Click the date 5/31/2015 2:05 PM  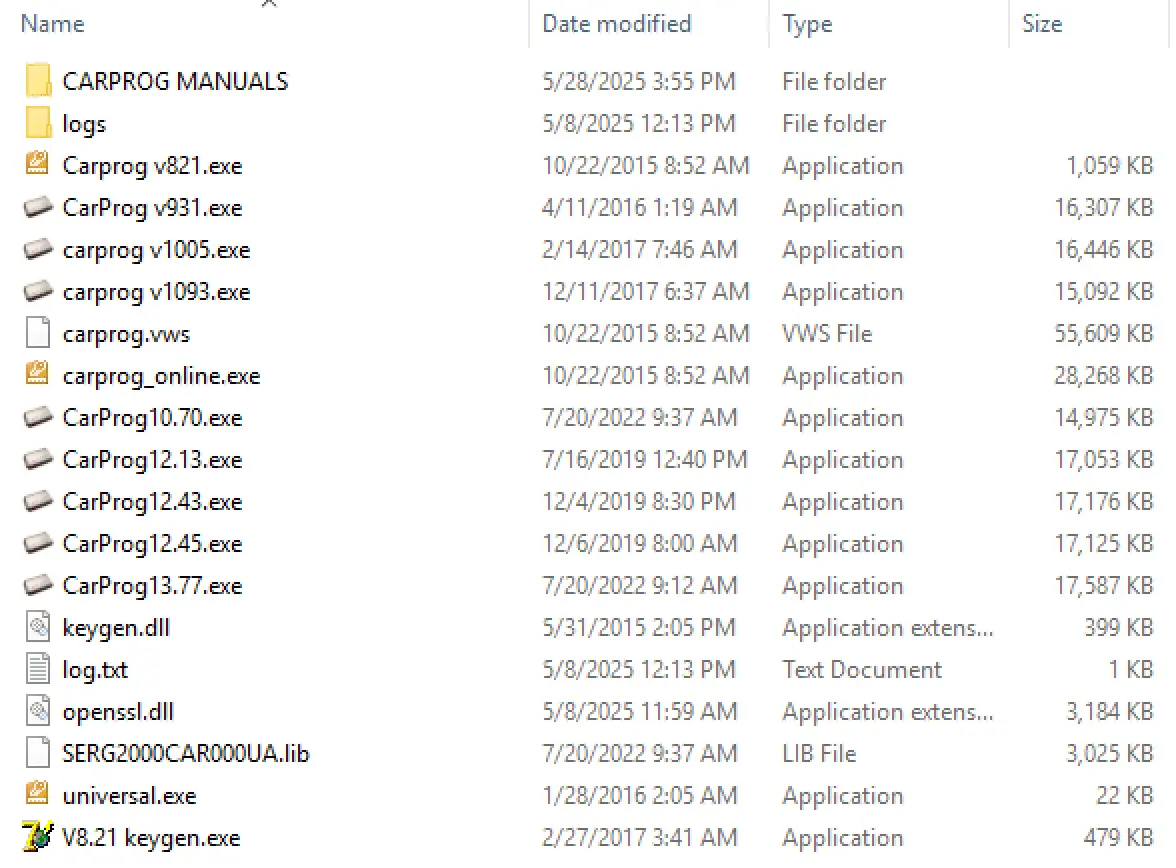[638, 627]
